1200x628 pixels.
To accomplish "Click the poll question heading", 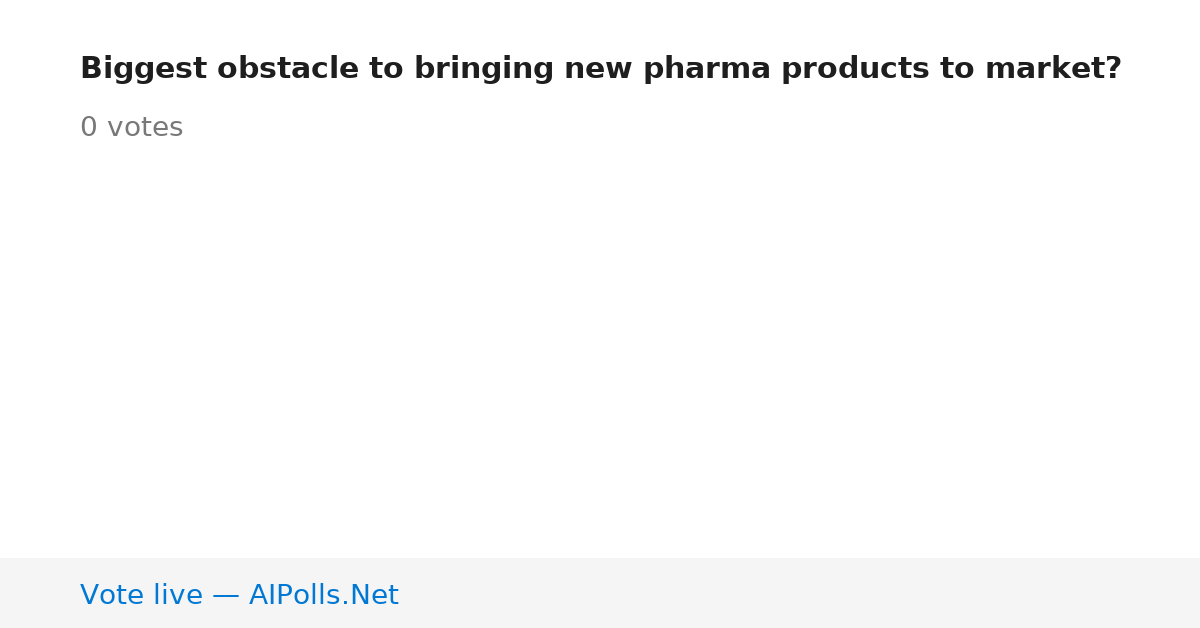I will pyautogui.click(x=601, y=69).
